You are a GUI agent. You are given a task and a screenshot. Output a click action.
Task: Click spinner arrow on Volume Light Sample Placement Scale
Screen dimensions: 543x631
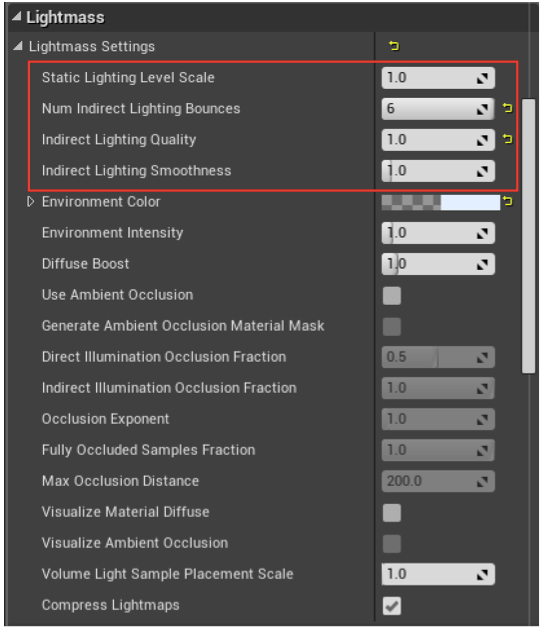click(x=482, y=575)
